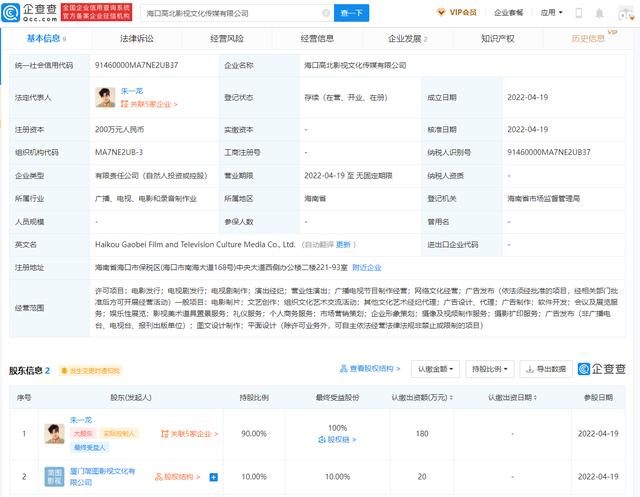Click the user avatar in the top right
This screenshot has height=497, width=640.
coord(627,13)
